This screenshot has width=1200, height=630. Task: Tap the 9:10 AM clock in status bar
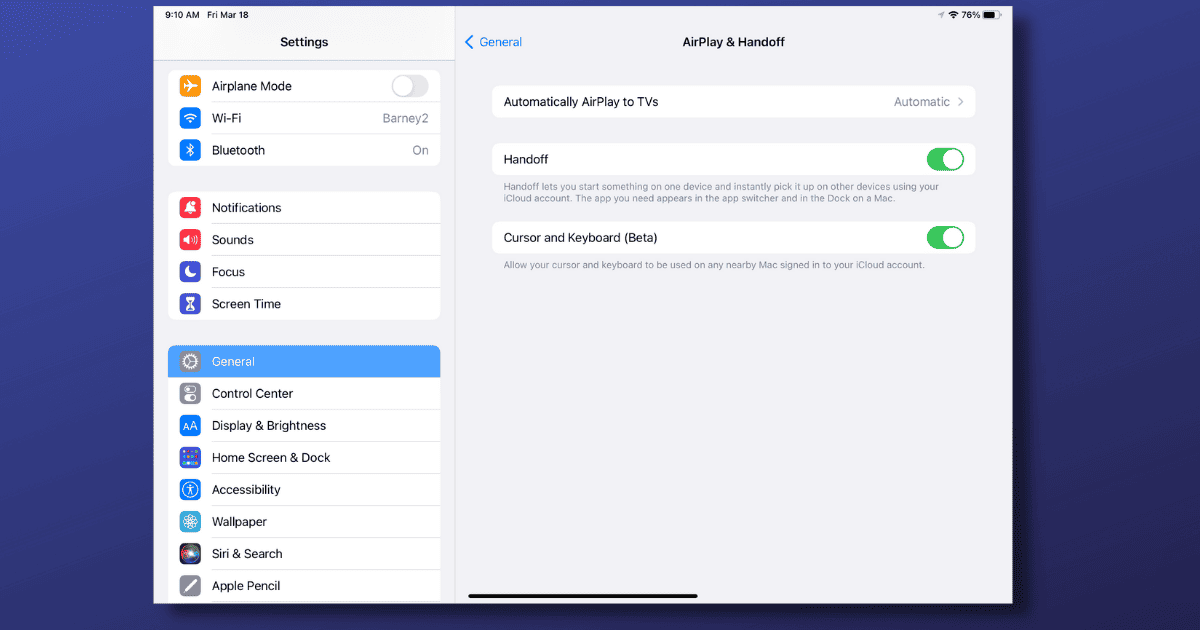tap(182, 15)
